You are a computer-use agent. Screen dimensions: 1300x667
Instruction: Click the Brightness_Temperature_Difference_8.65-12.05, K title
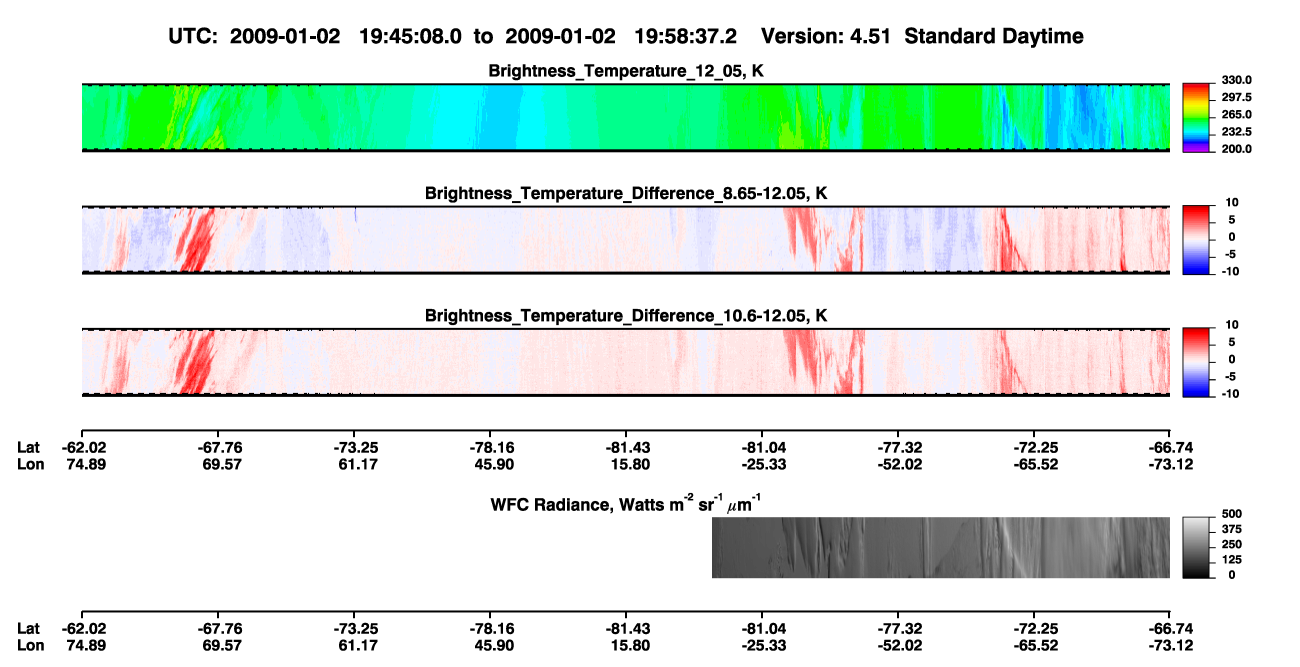pos(625,193)
